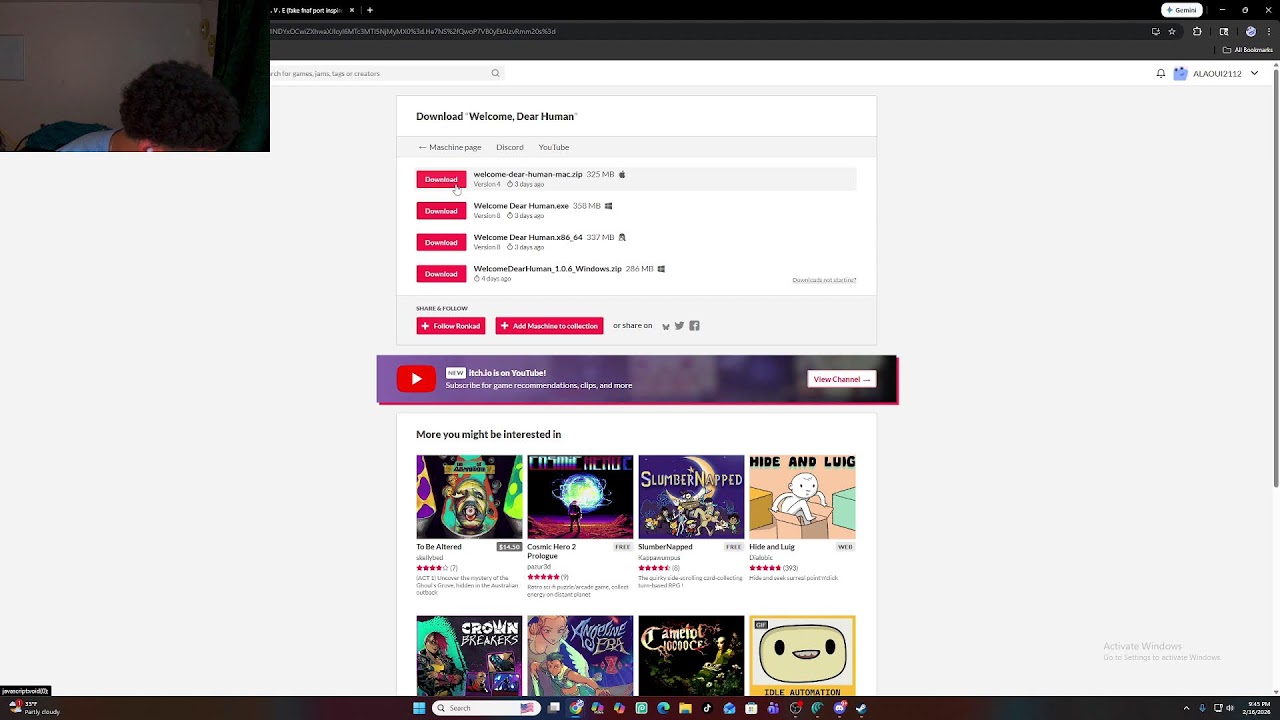Click the install app icon in address bar

(1156, 31)
